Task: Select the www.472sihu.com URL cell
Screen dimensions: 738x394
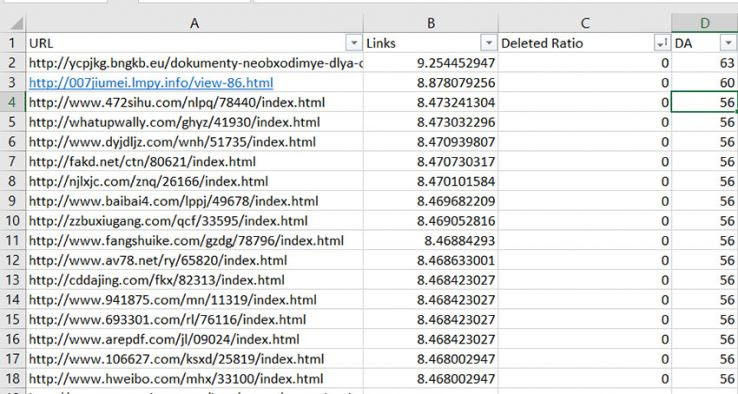Action: click(194, 103)
